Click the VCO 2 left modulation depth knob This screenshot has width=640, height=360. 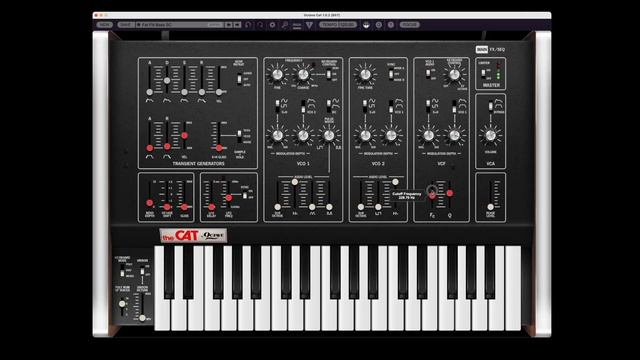[x=365, y=136]
